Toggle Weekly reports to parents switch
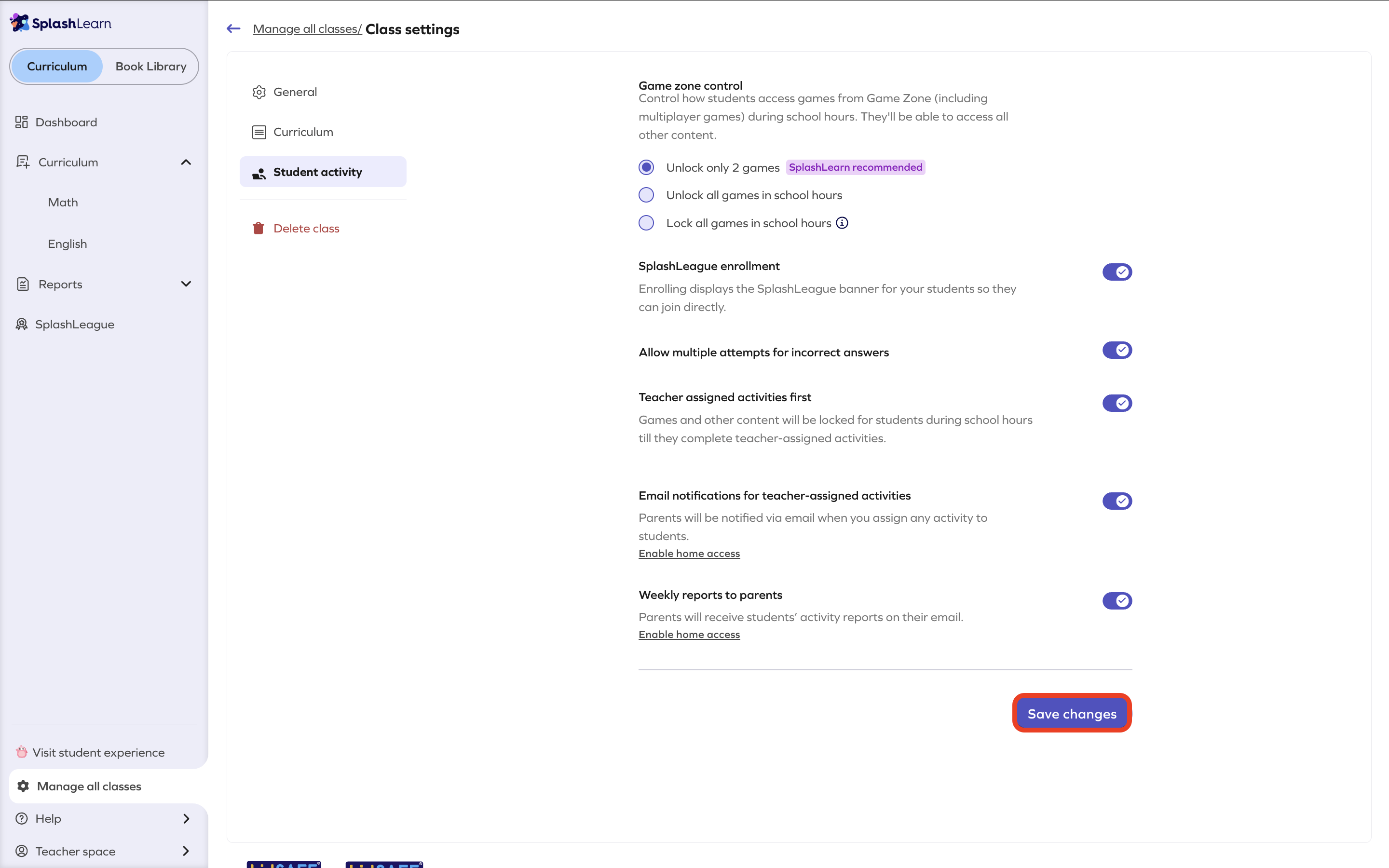 (x=1117, y=601)
